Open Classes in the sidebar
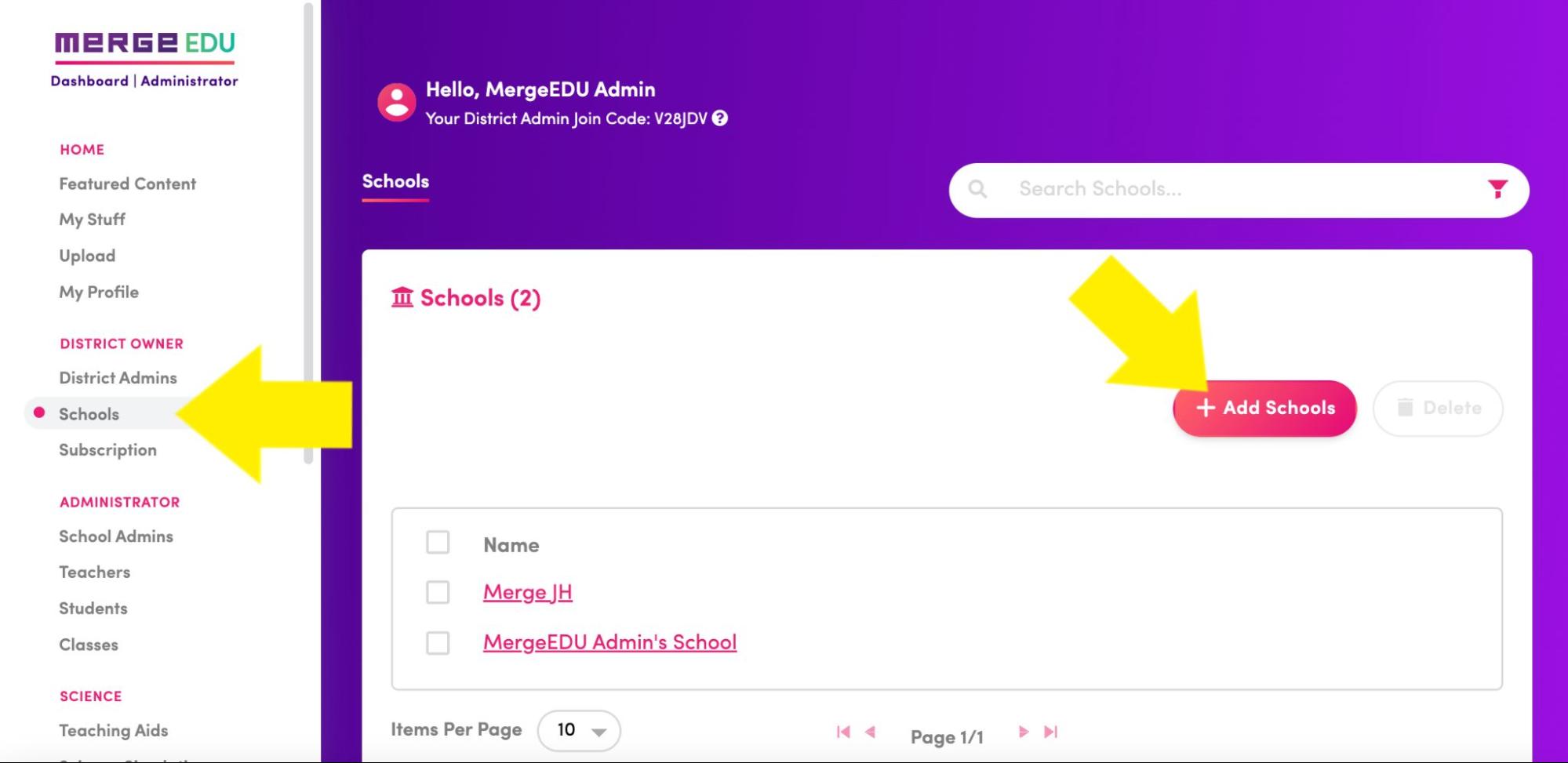The height and width of the screenshot is (763, 1568). coord(89,645)
